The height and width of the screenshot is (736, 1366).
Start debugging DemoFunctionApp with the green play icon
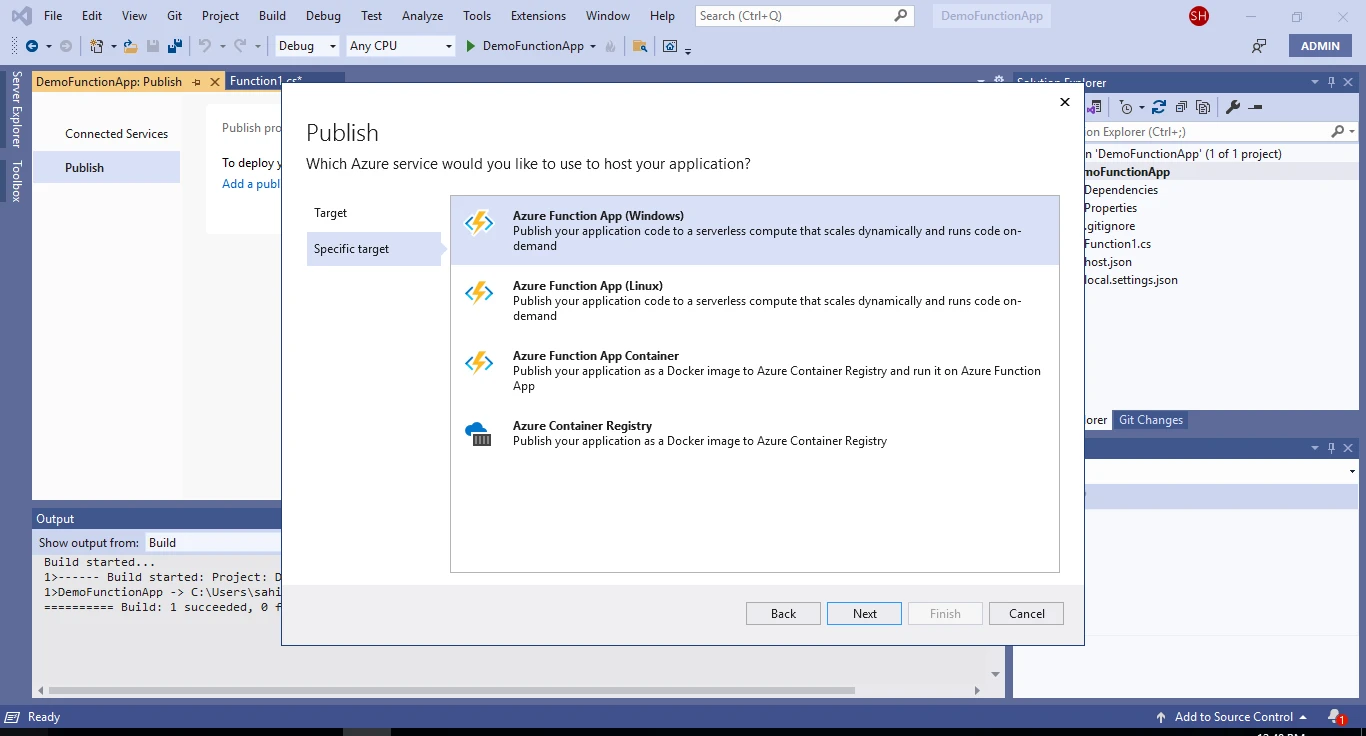pyautogui.click(x=470, y=46)
